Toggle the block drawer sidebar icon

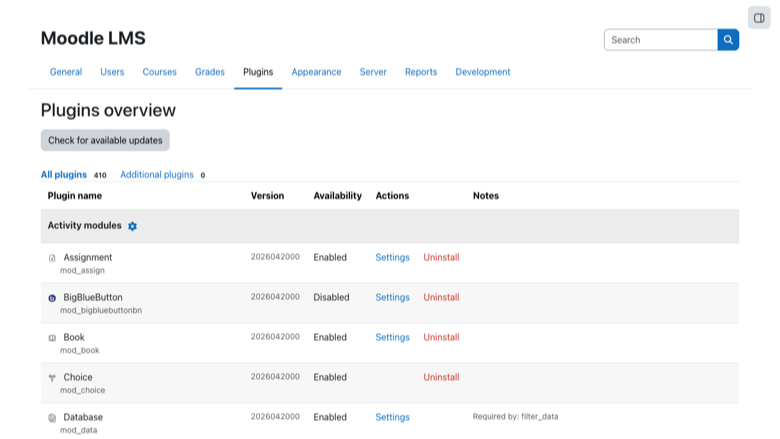pyautogui.click(x=759, y=18)
